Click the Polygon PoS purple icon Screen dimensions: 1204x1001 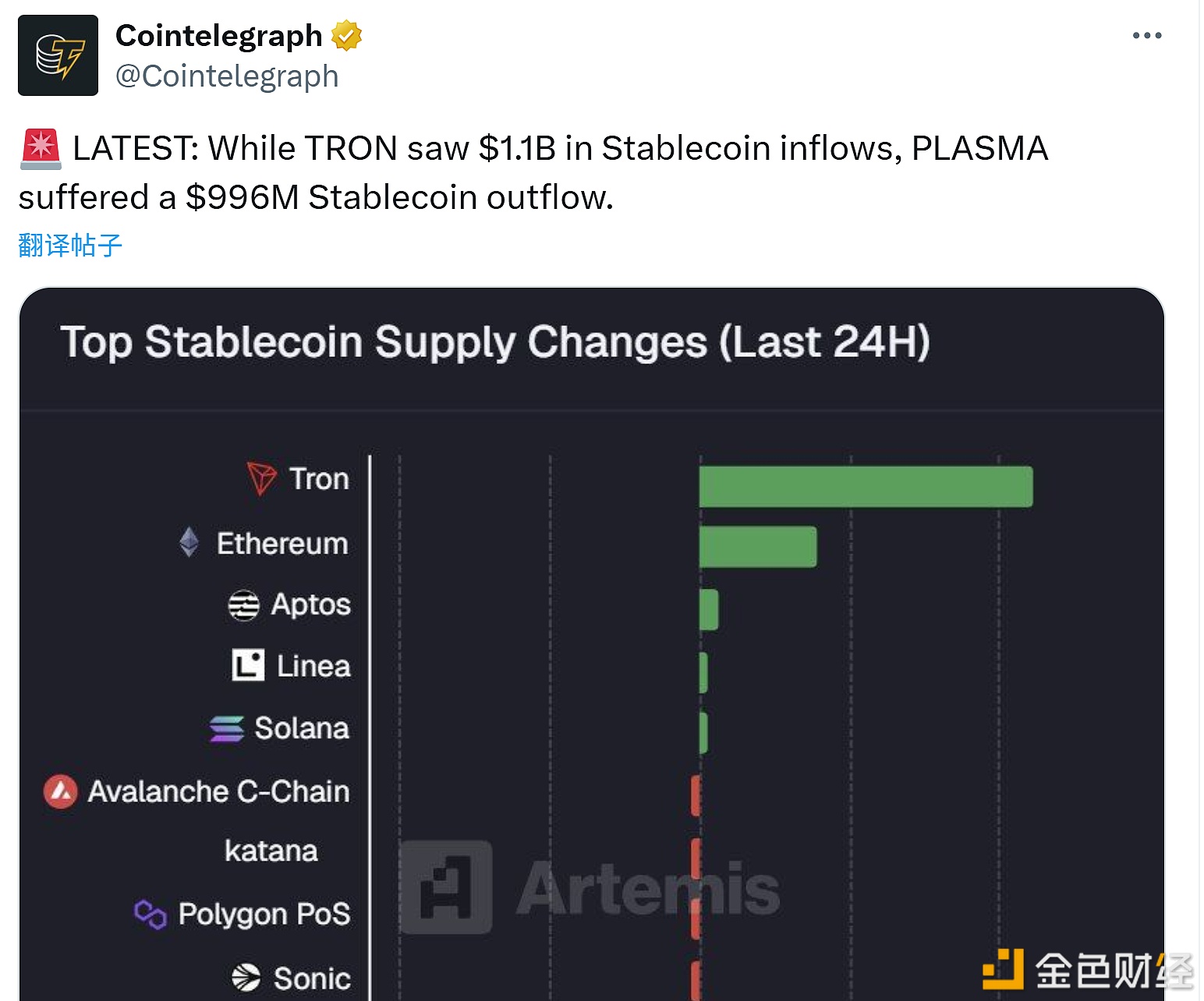click(150, 914)
